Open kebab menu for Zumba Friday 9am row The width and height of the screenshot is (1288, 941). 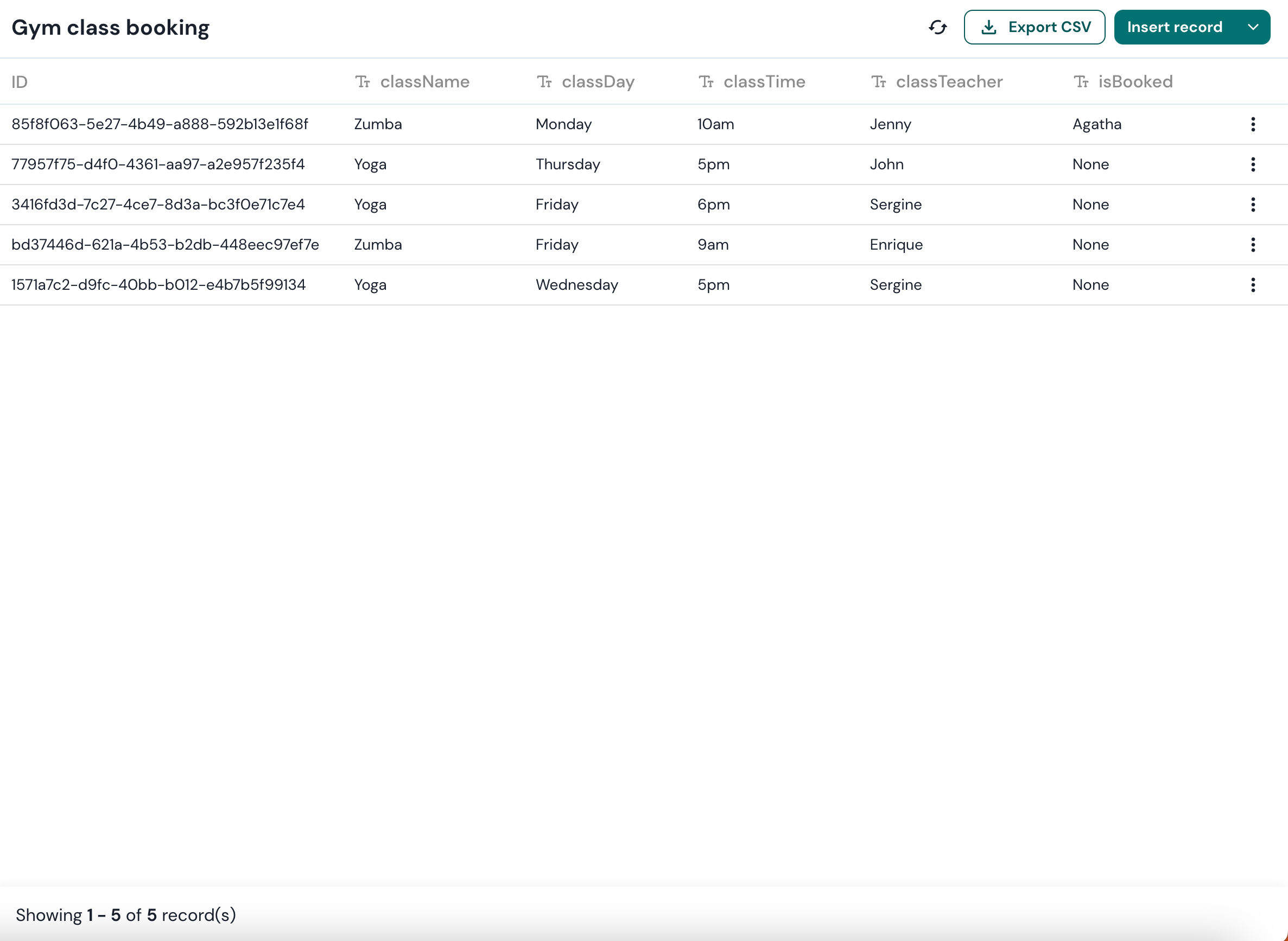1253,245
